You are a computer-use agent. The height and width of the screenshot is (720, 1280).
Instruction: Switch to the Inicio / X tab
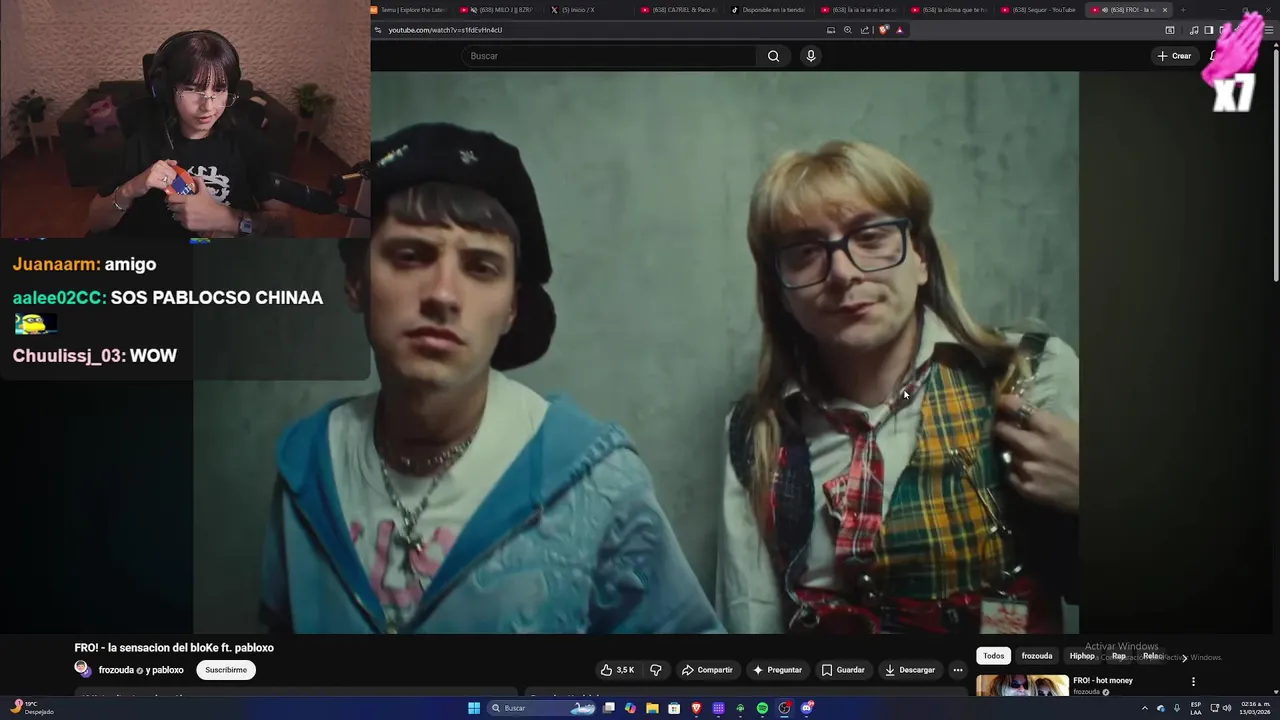tap(588, 10)
